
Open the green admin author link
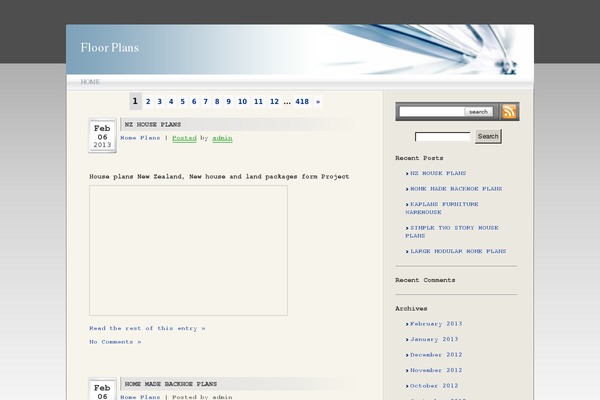tap(222, 138)
